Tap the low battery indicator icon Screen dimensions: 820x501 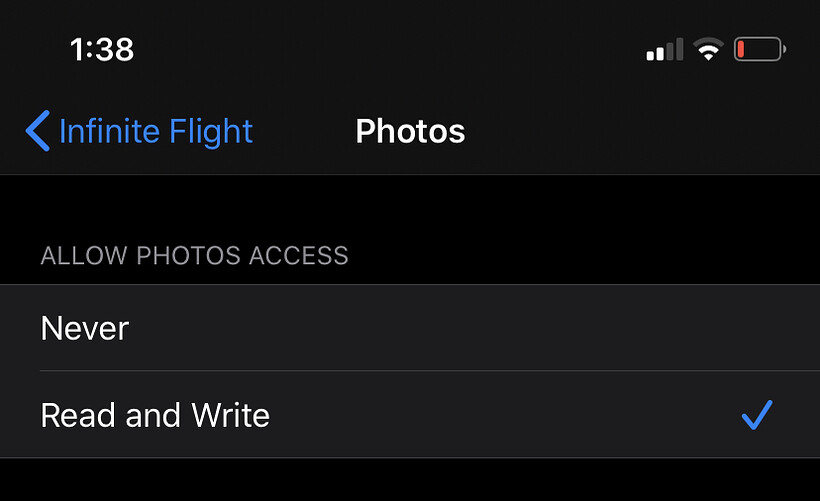[760, 49]
